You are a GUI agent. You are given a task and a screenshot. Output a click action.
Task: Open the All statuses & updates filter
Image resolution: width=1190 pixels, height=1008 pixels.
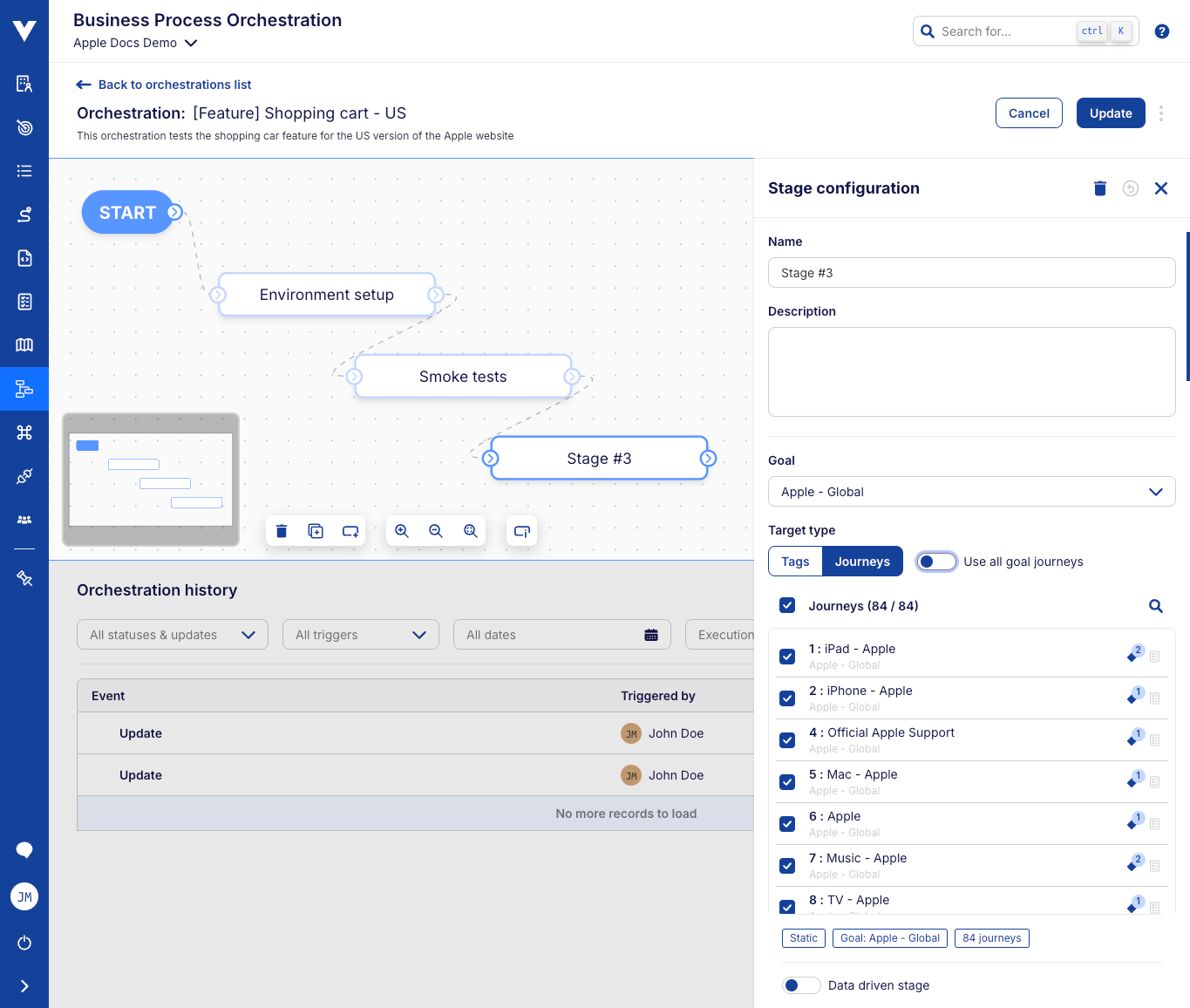pos(173,635)
